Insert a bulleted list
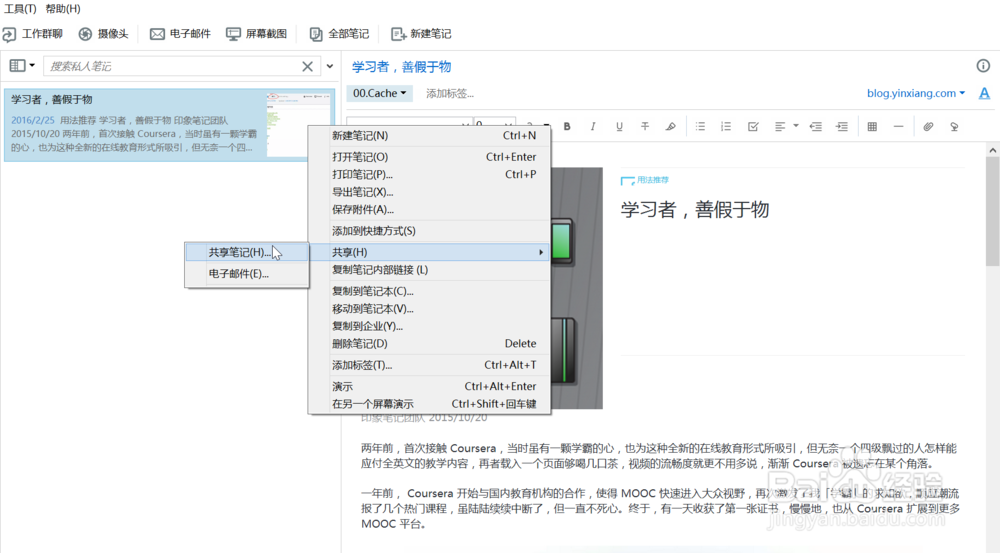Viewport: 1000px width, 553px height. 700,126
